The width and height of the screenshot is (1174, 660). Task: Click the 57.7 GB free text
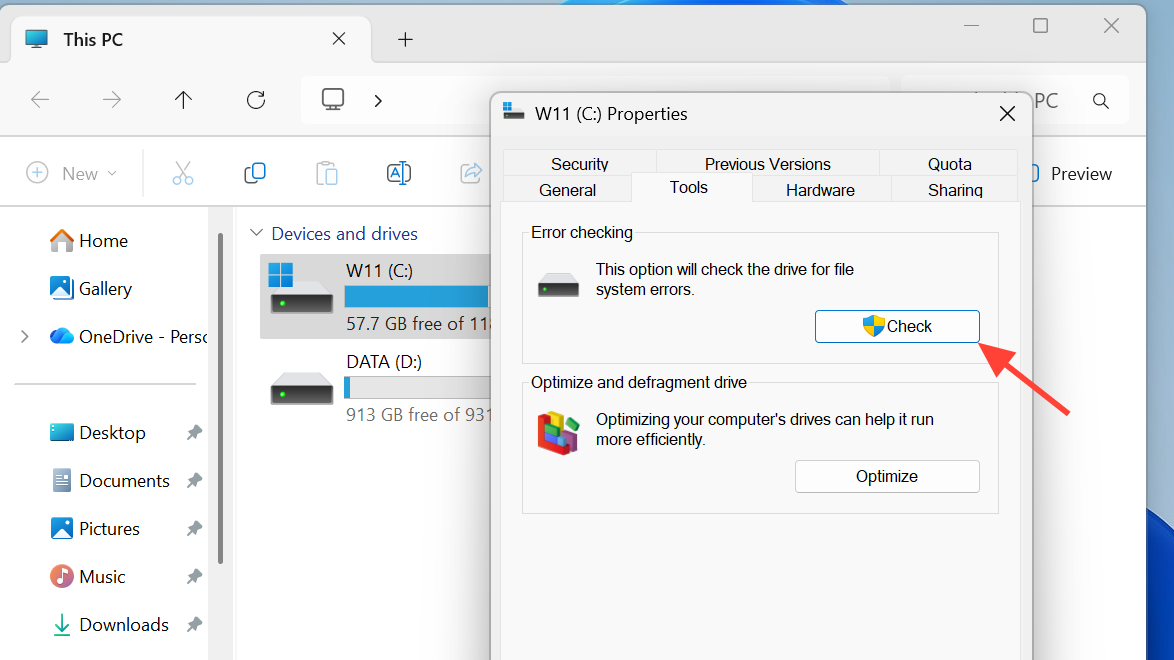tap(417, 324)
